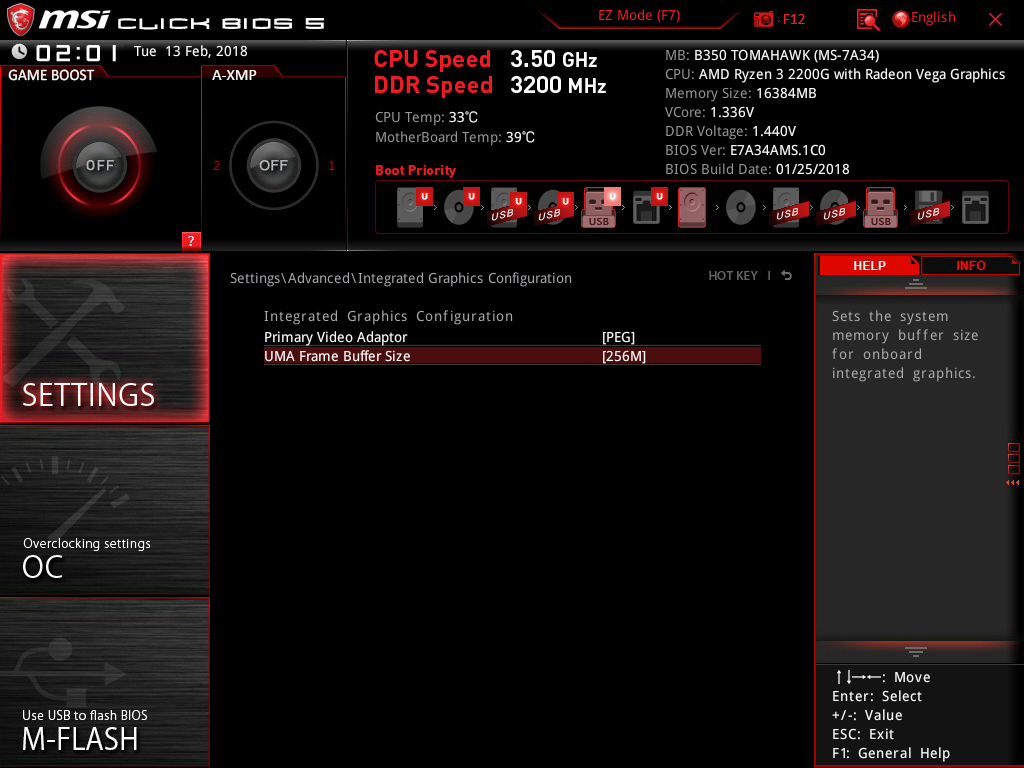Click the MSI dragon shield logo
This screenshot has height=768, width=1024.
click(x=20, y=19)
